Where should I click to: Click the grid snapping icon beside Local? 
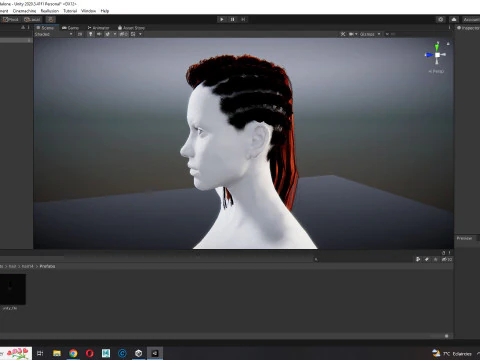(x=51, y=19)
